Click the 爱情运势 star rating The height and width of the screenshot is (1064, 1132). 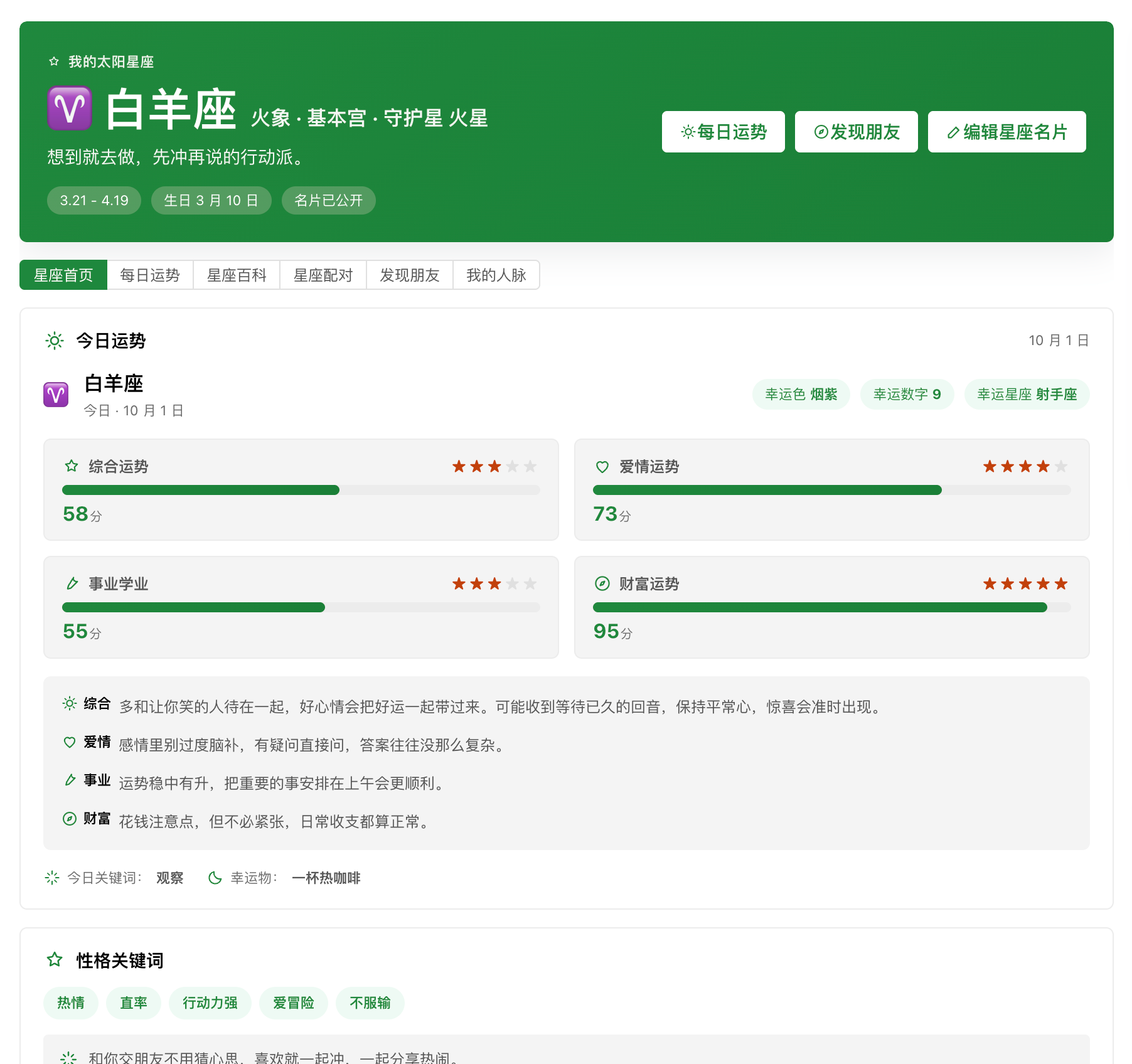[1025, 466]
